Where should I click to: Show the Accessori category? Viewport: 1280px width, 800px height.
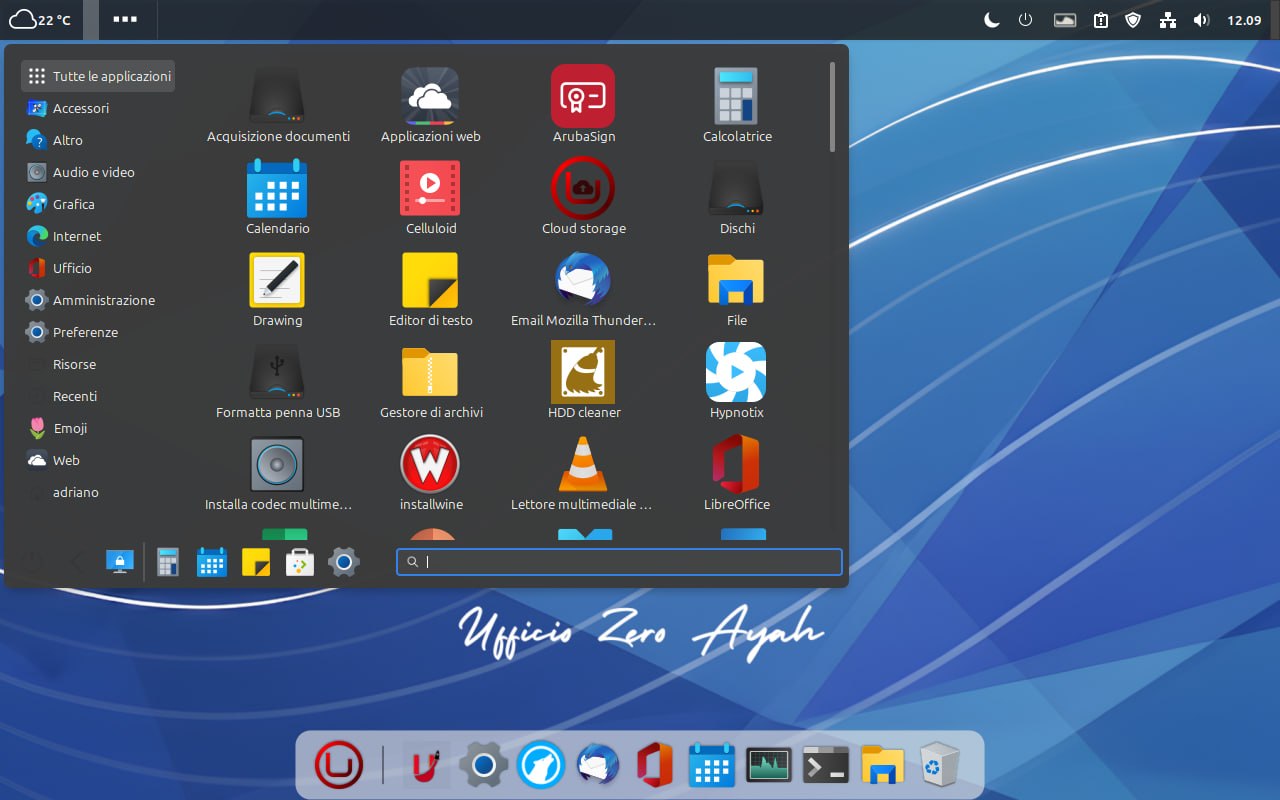(98, 108)
